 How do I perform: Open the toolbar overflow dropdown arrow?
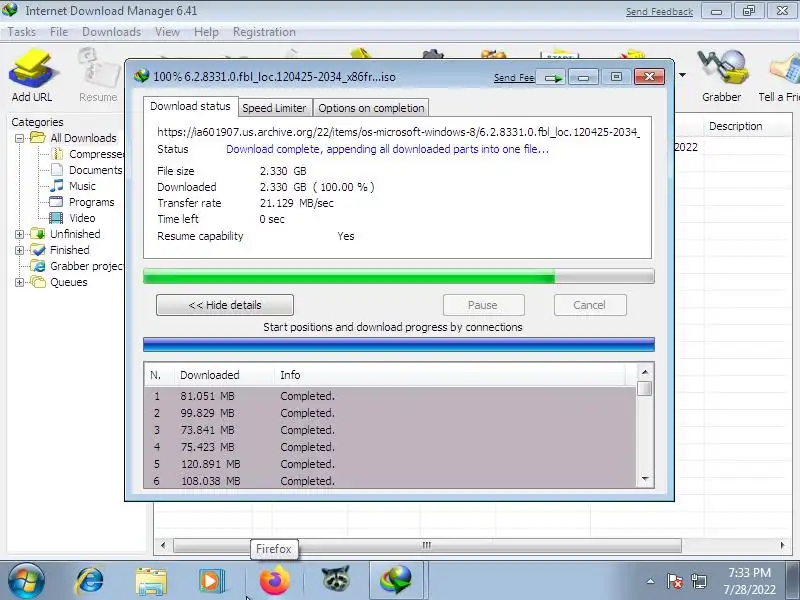[682, 76]
